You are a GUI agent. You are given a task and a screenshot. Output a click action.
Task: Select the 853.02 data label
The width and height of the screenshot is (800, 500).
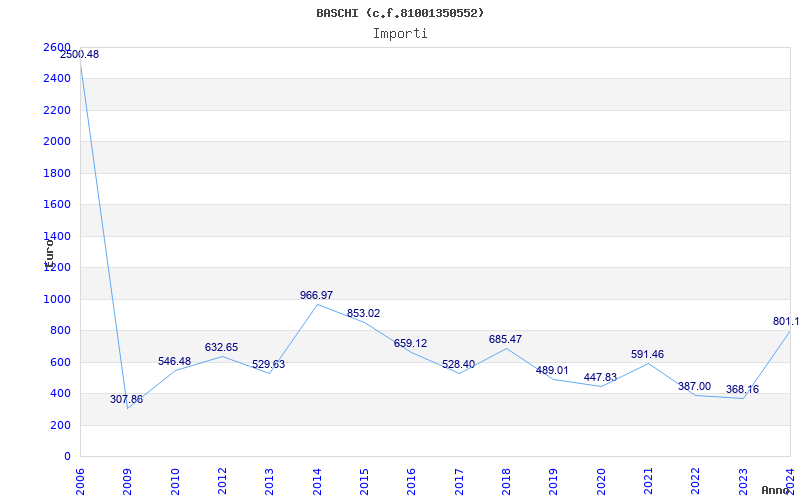coord(363,313)
